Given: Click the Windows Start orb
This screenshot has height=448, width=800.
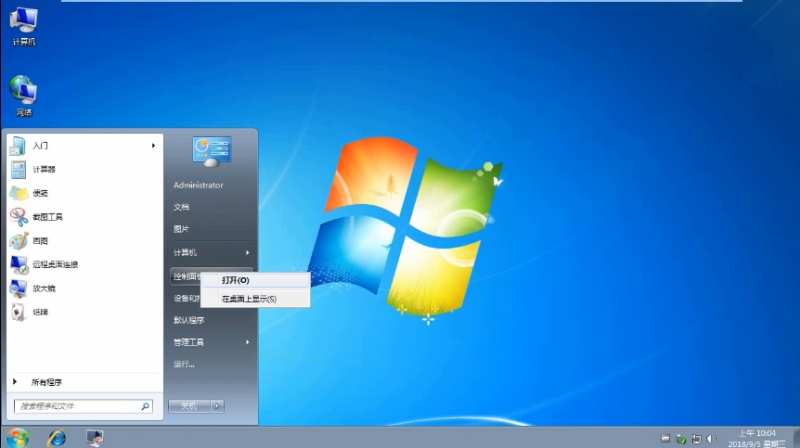Looking at the screenshot, I should (x=18, y=438).
